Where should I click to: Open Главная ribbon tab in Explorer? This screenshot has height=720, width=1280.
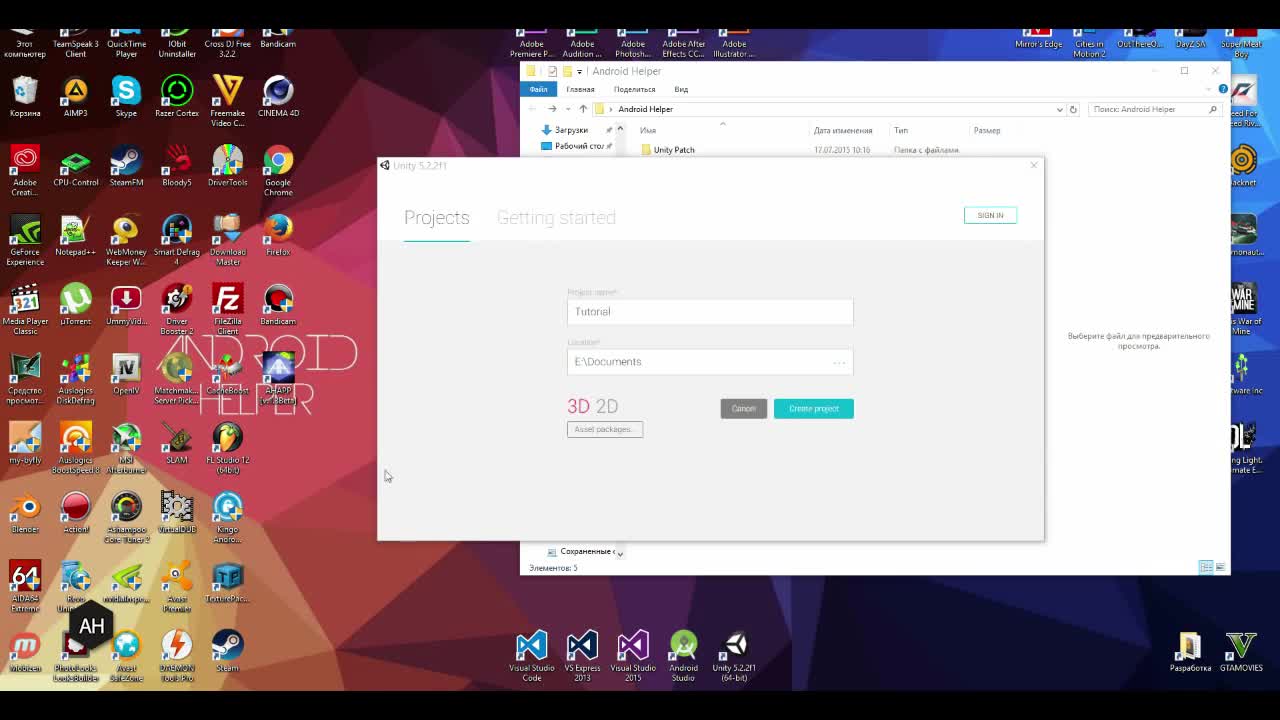(x=580, y=89)
